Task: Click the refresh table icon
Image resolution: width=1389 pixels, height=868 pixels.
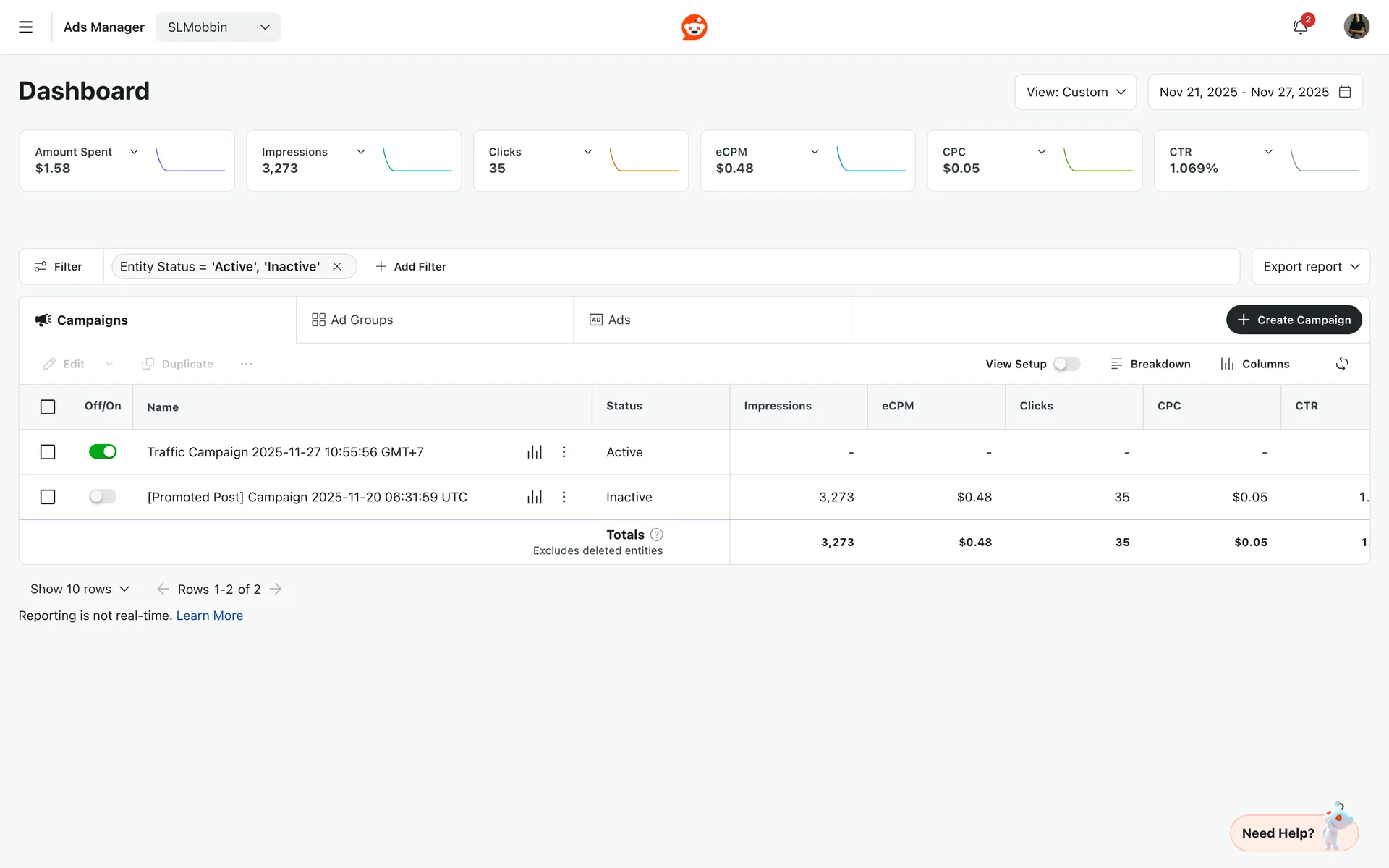Action: pyautogui.click(x=1341, y=364)
